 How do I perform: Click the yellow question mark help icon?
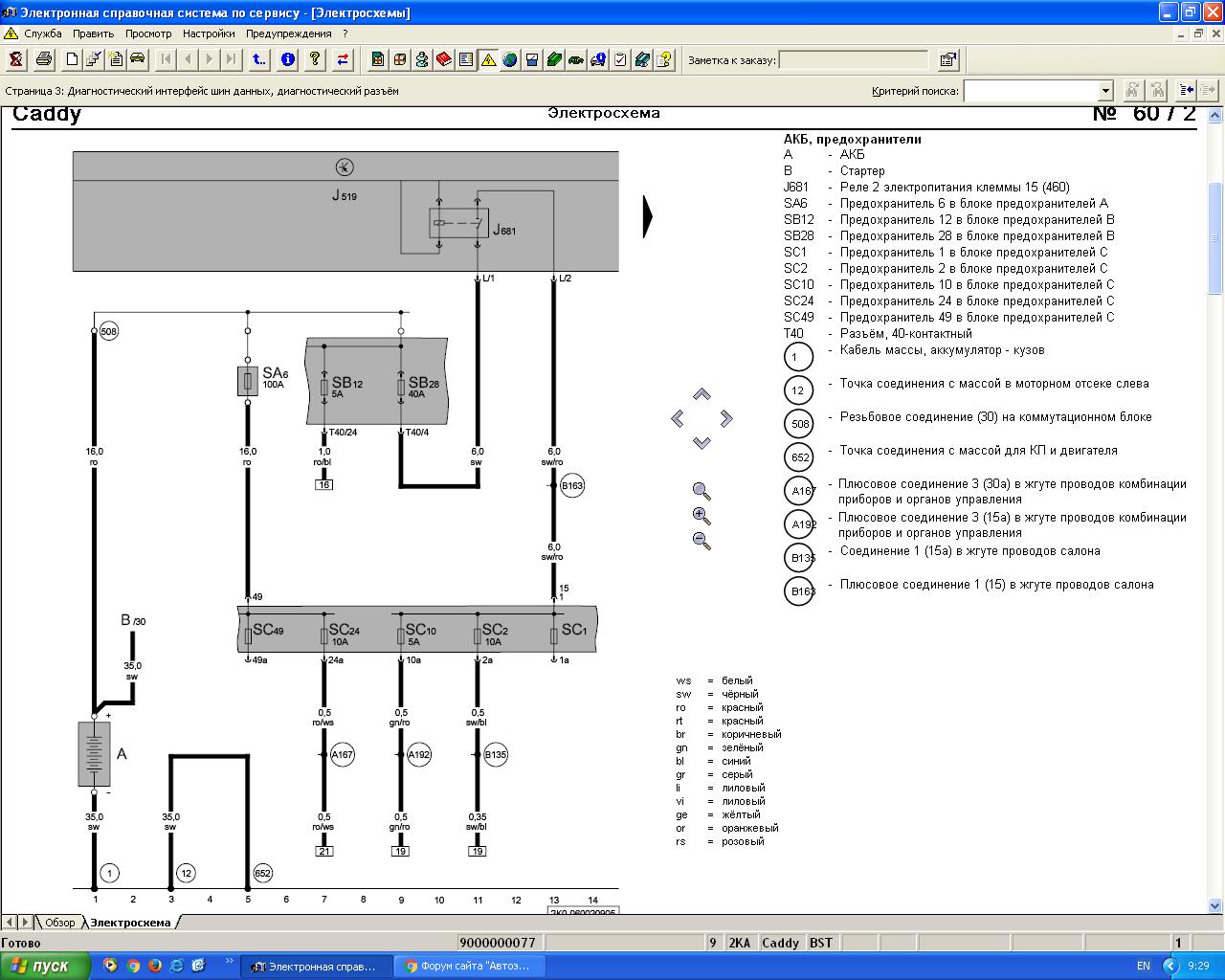[315, 59]
